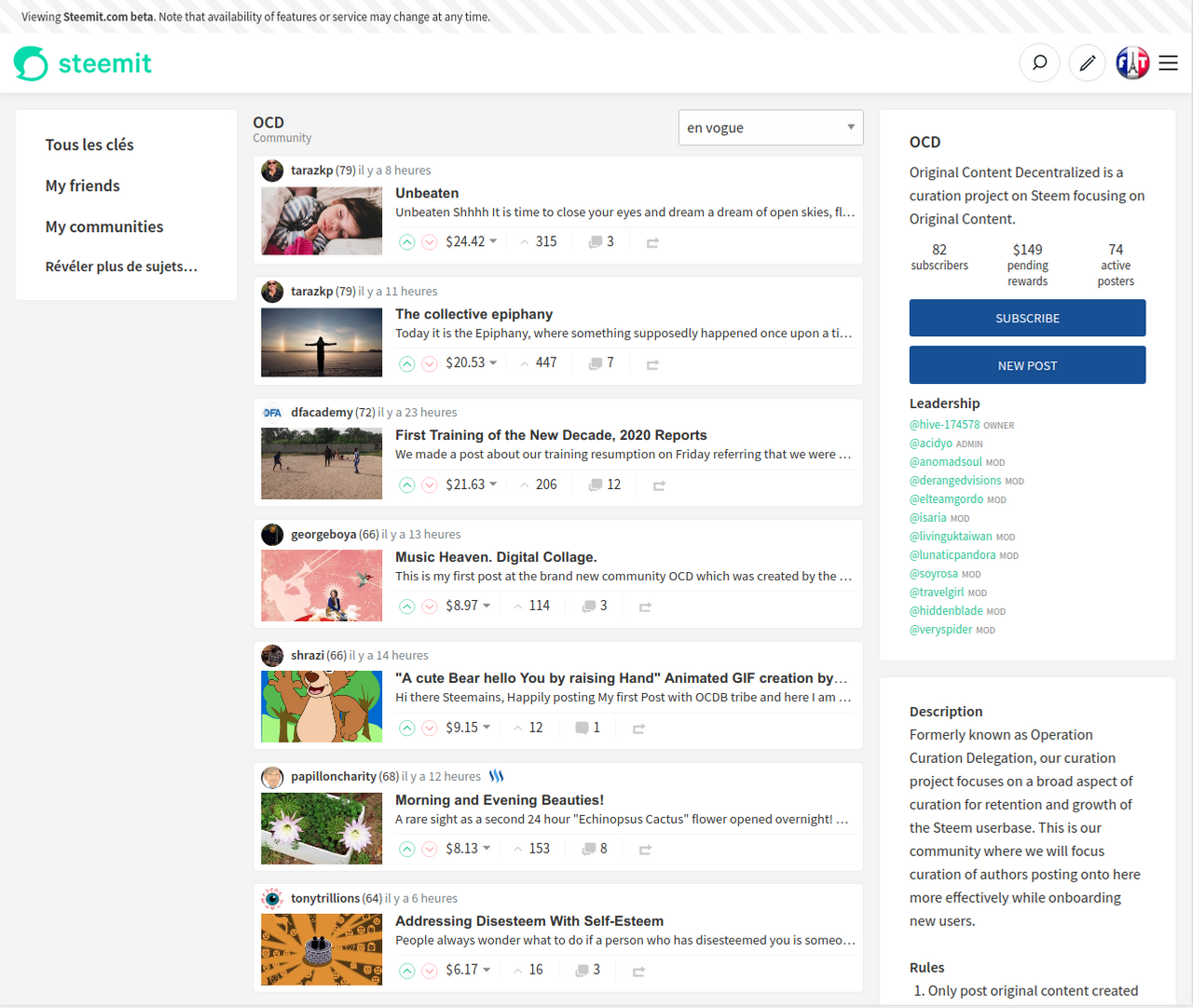Click the Steemit logo
The height and width of the screenshot is (1008, 1193).
tap(83, 63)
